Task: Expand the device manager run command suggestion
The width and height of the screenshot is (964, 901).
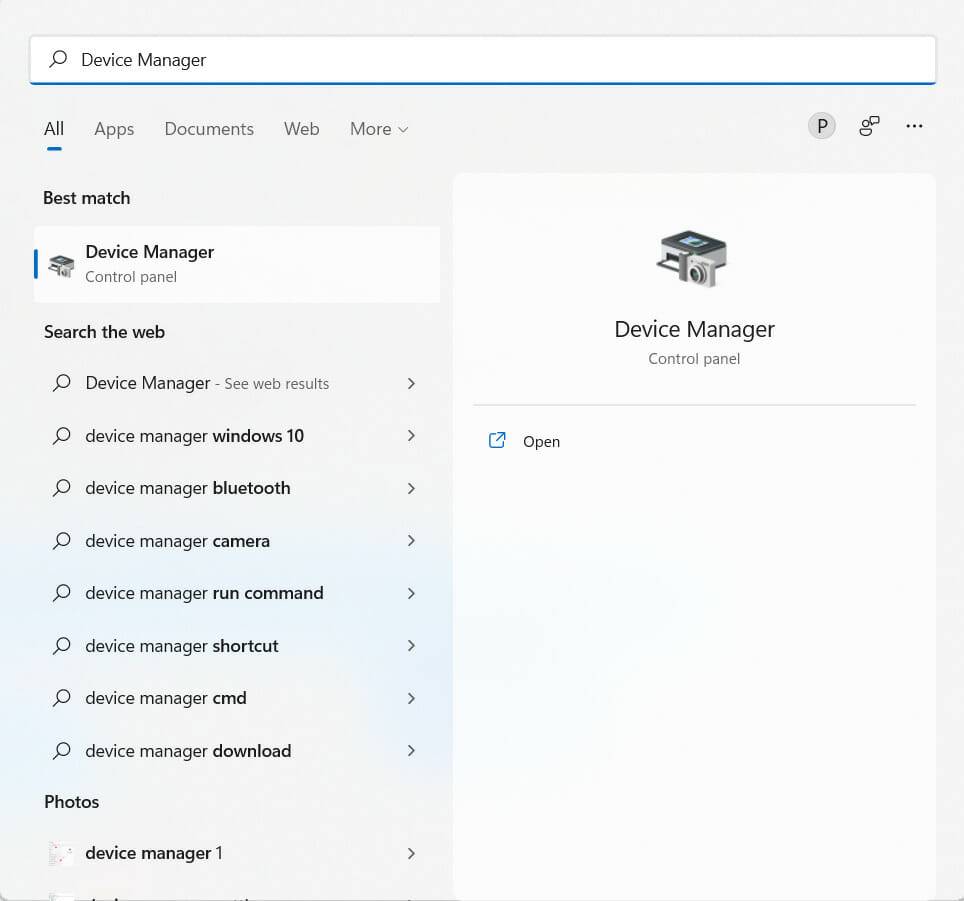Action: tap(203, 593)
